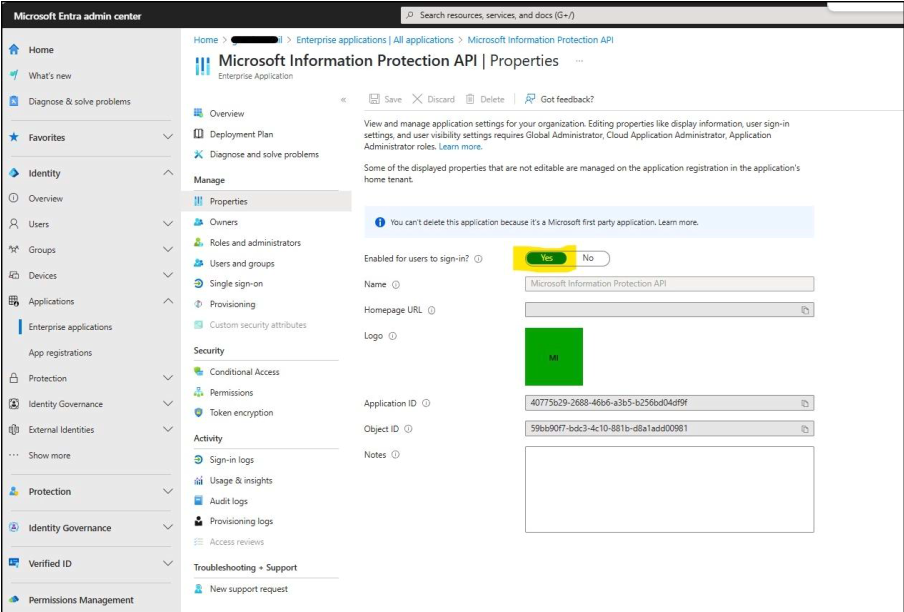
Task: Collapse the Applications submenu chevron
Action: click(x=168, y=301)
